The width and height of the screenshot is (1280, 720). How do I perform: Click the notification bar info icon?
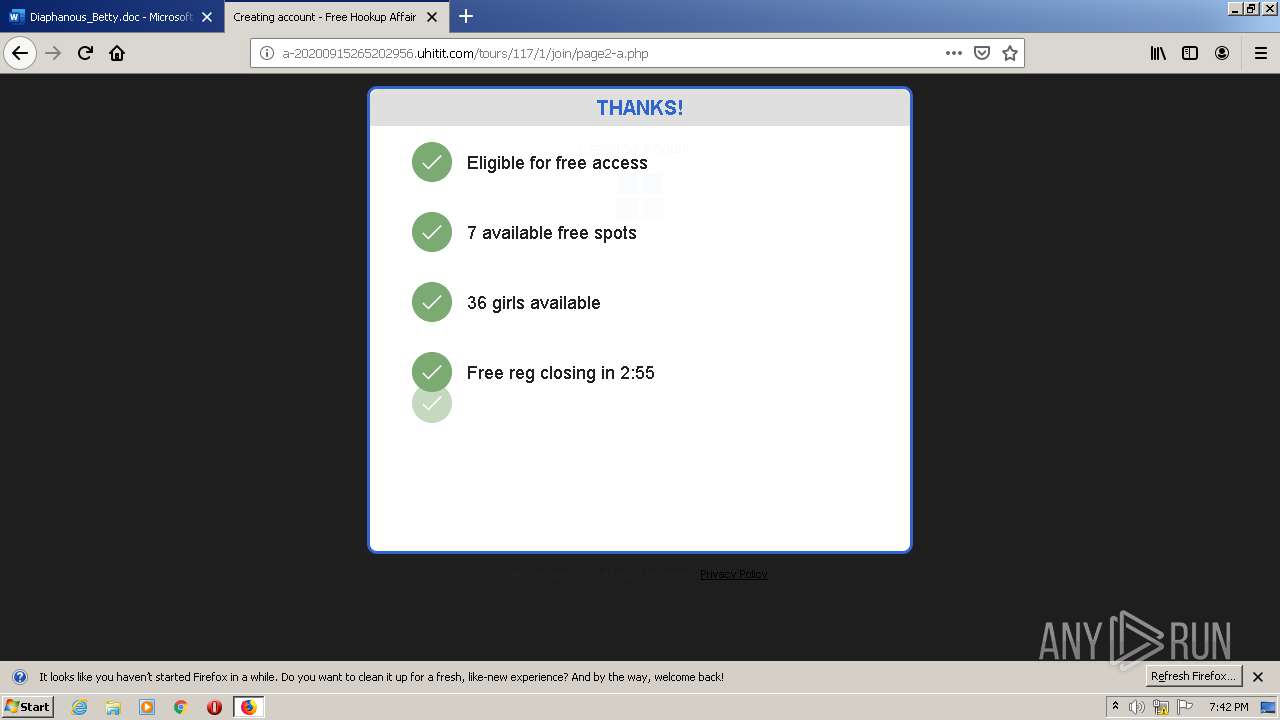(x=19, y=677)
